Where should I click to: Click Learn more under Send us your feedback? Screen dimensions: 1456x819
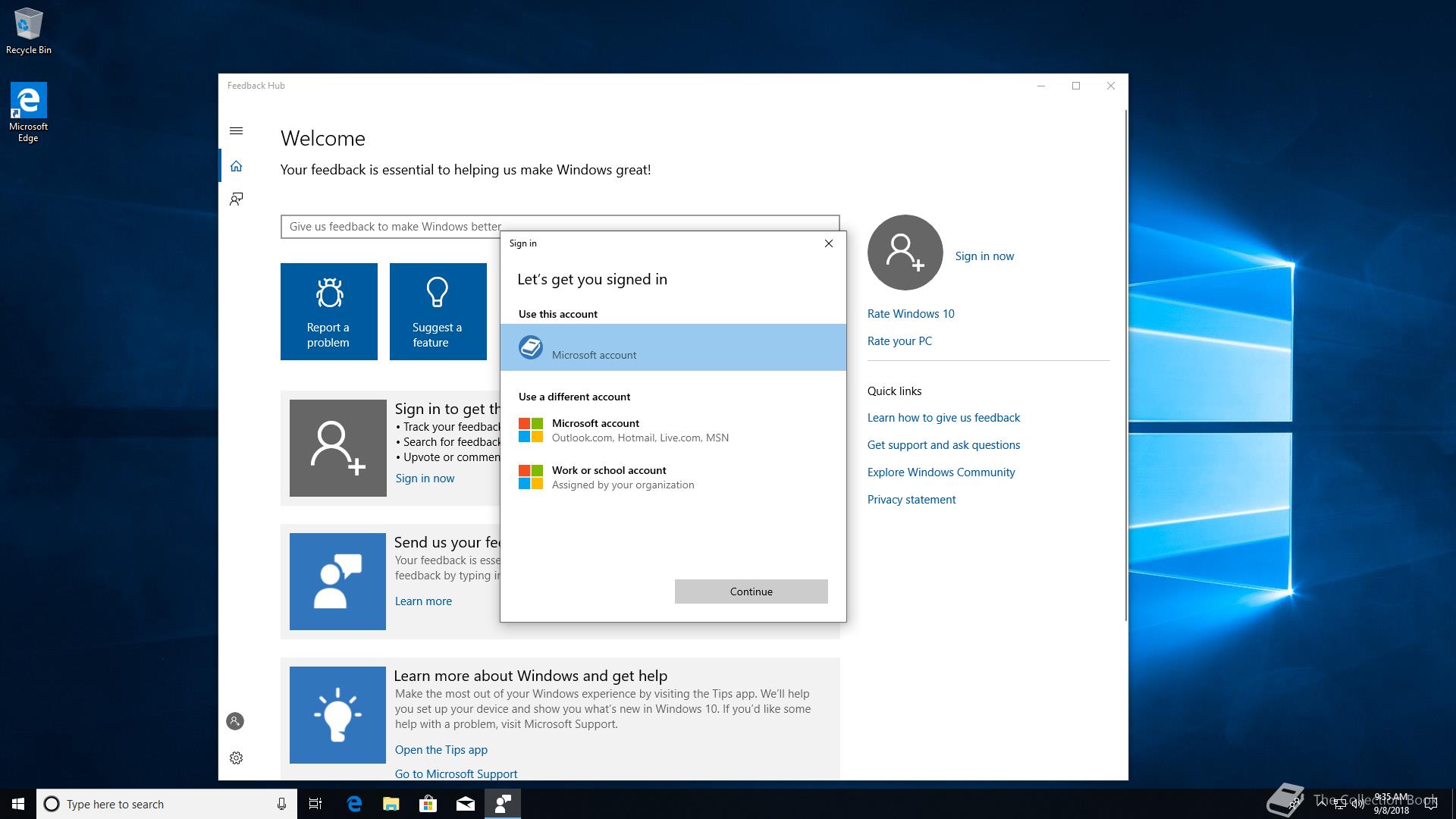pyautogui.click(x=423, y=601)
